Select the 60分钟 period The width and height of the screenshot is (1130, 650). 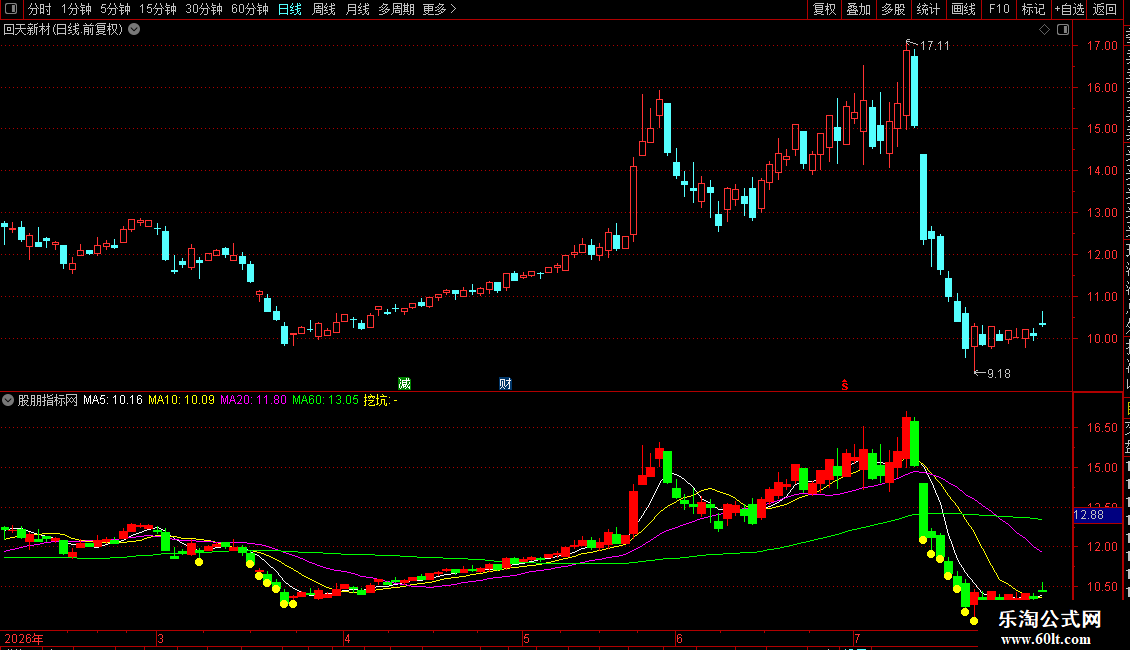coord(250,9)
